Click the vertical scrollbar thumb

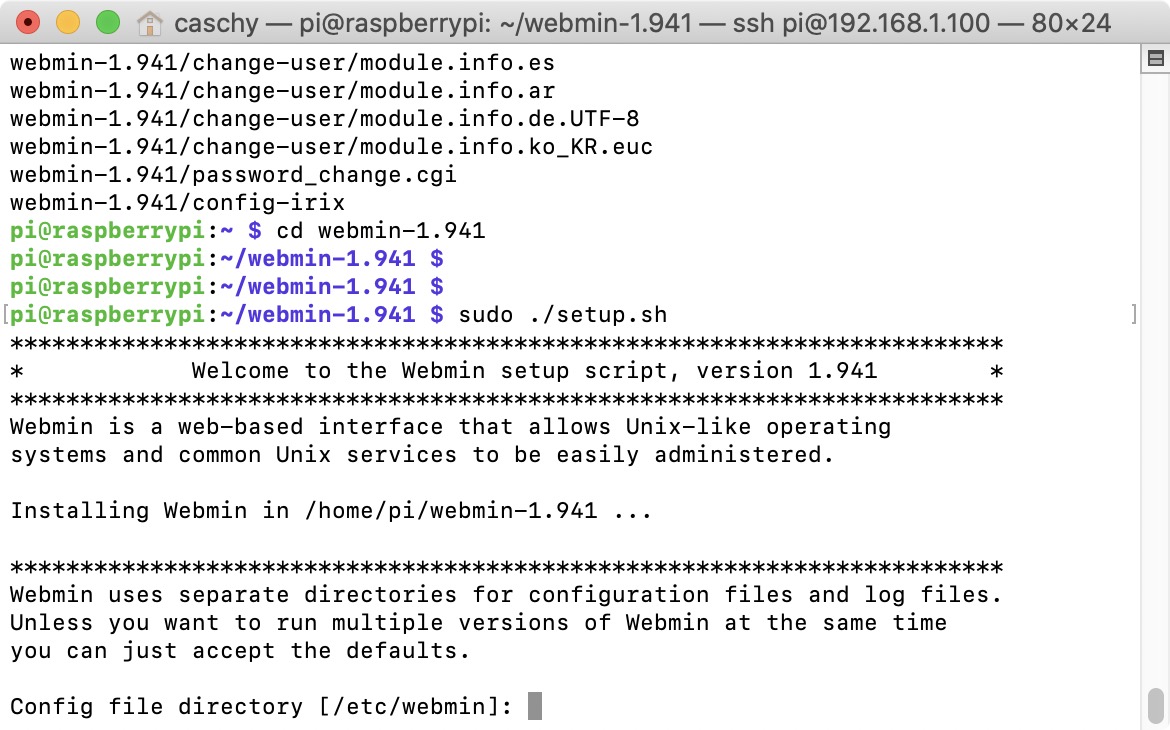click(1155, 707)
